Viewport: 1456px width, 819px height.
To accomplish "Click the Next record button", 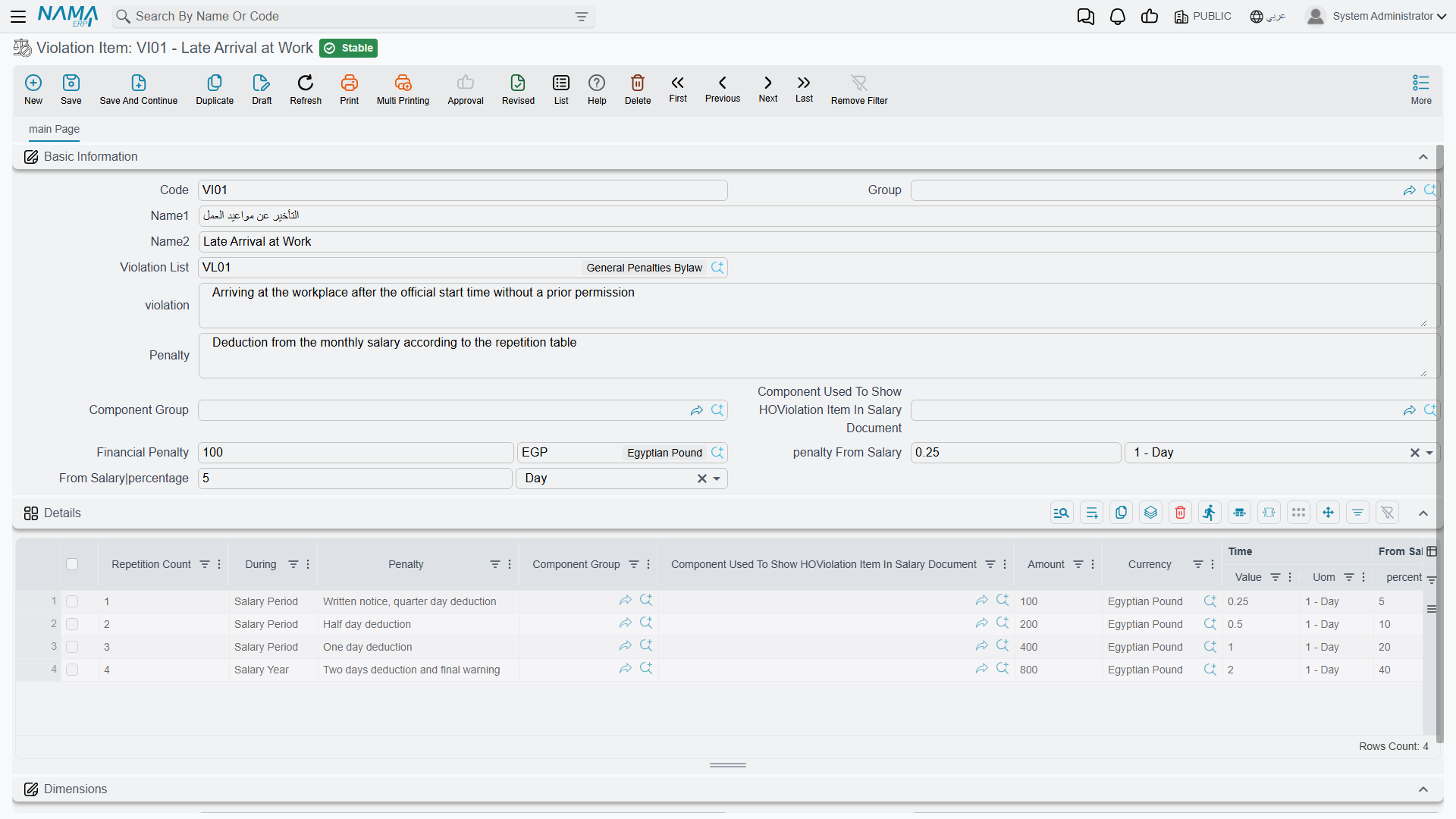I will click(x=768, y=89).
